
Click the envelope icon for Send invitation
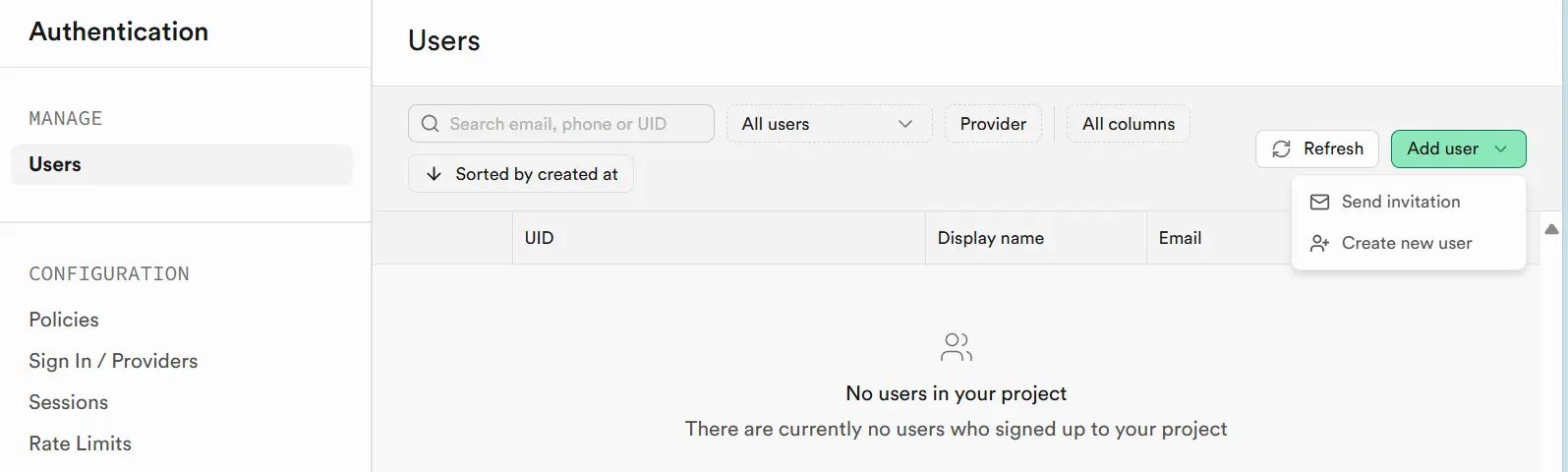(x=1319, y=202)
